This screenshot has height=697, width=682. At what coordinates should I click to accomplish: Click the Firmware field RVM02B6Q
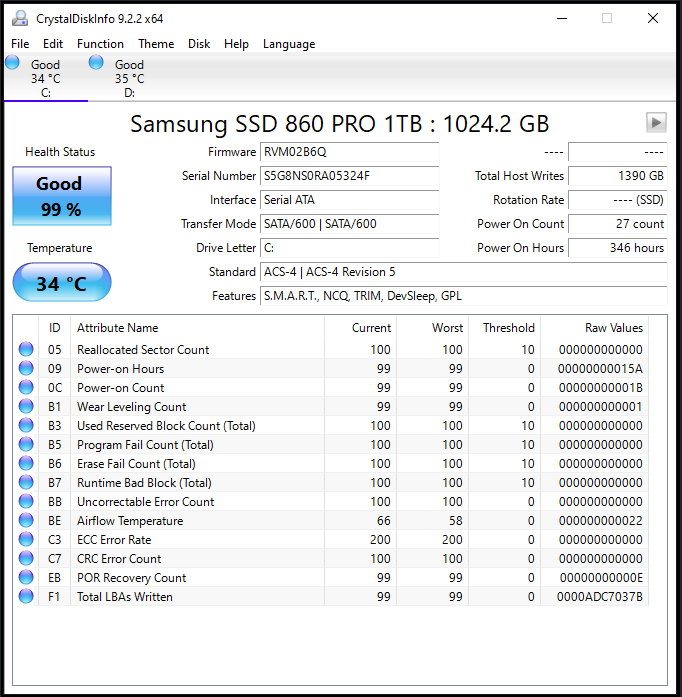(x=349, y=152)
